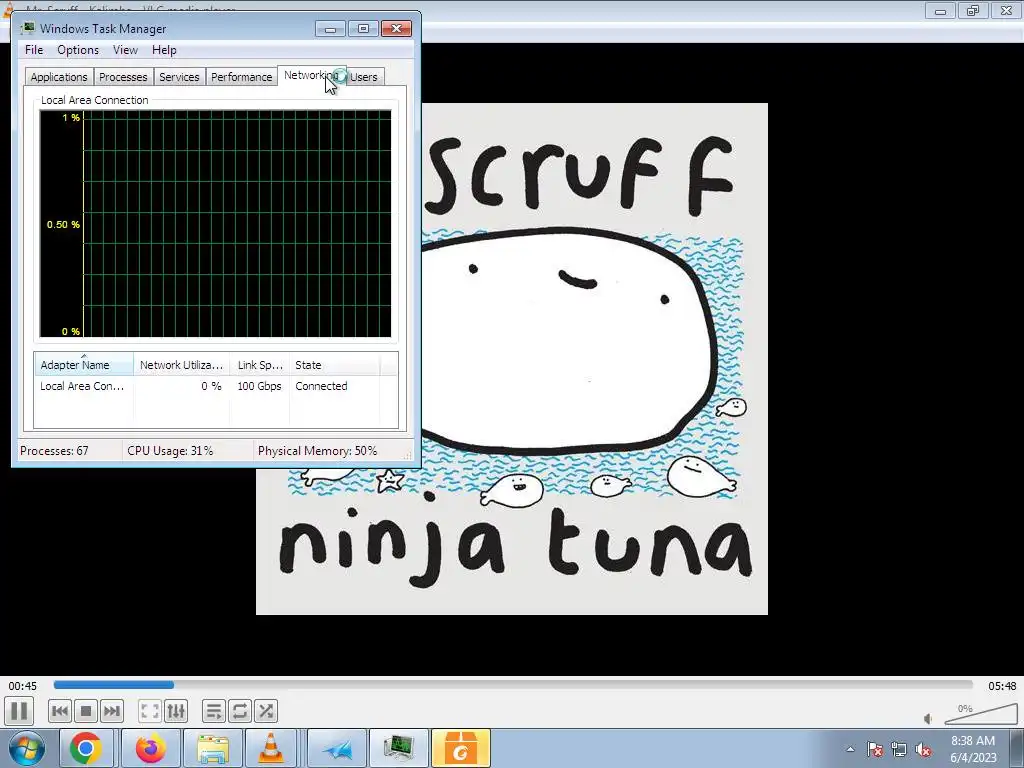This screenshot has width=1024, height=768.
Task: Switch to the Services tab
Action: [x=179, y=76]
